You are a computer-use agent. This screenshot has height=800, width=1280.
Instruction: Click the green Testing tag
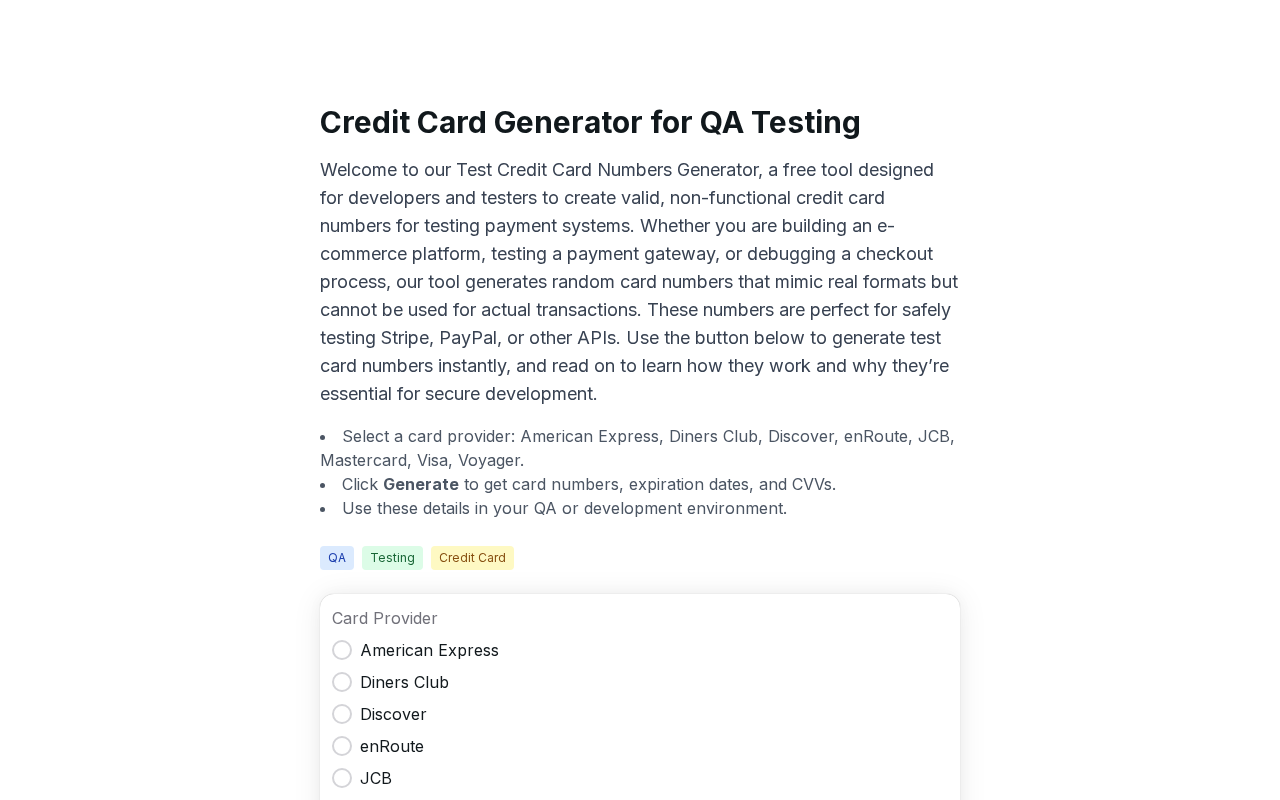pyautogui.click(x=392, y=558)
